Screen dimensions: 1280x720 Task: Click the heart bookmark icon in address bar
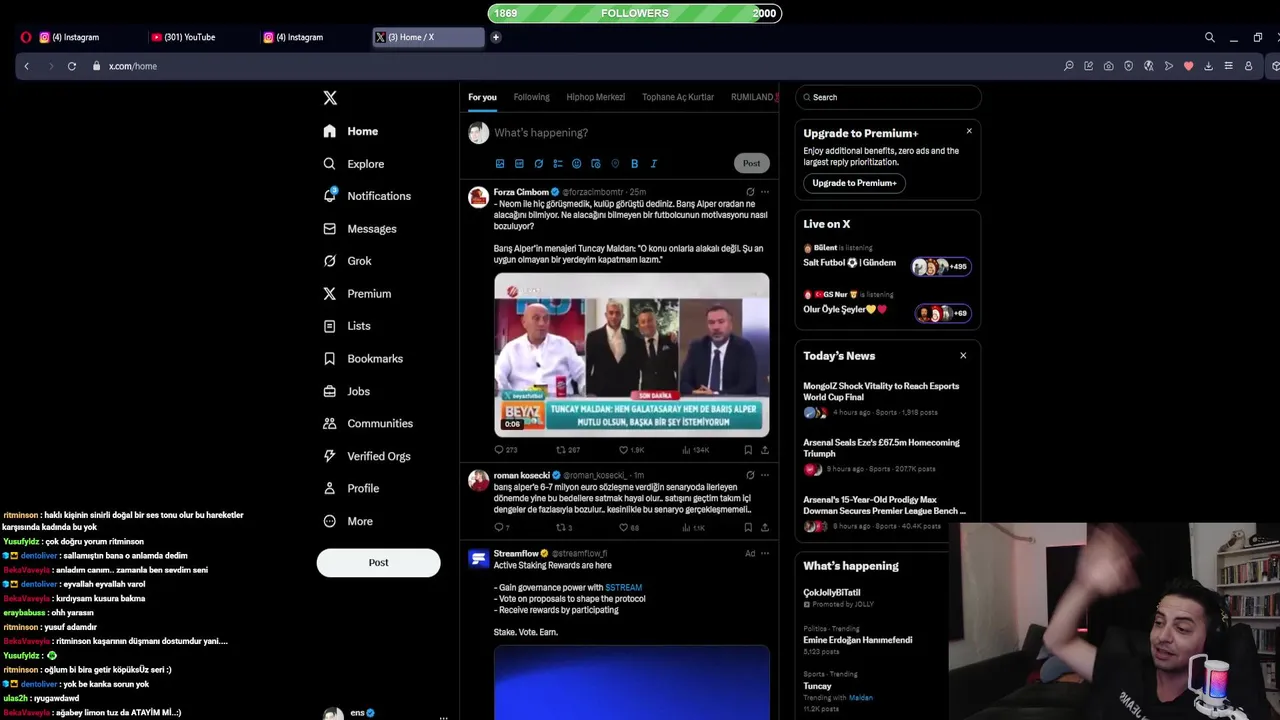(x=1188, y=66)
